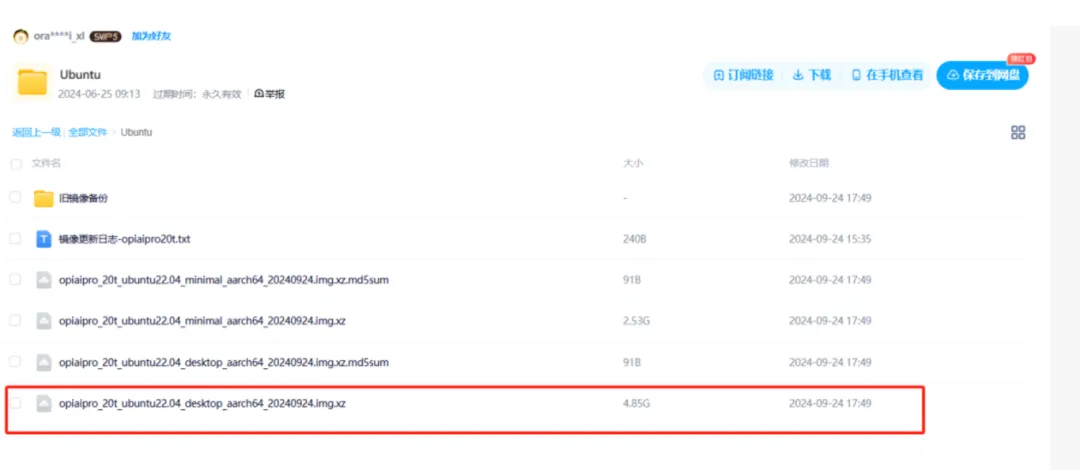This screenshot has width=1080, height=470.
Task: Click the 旧镜像备份 folder icon
Action: point(43,198)
